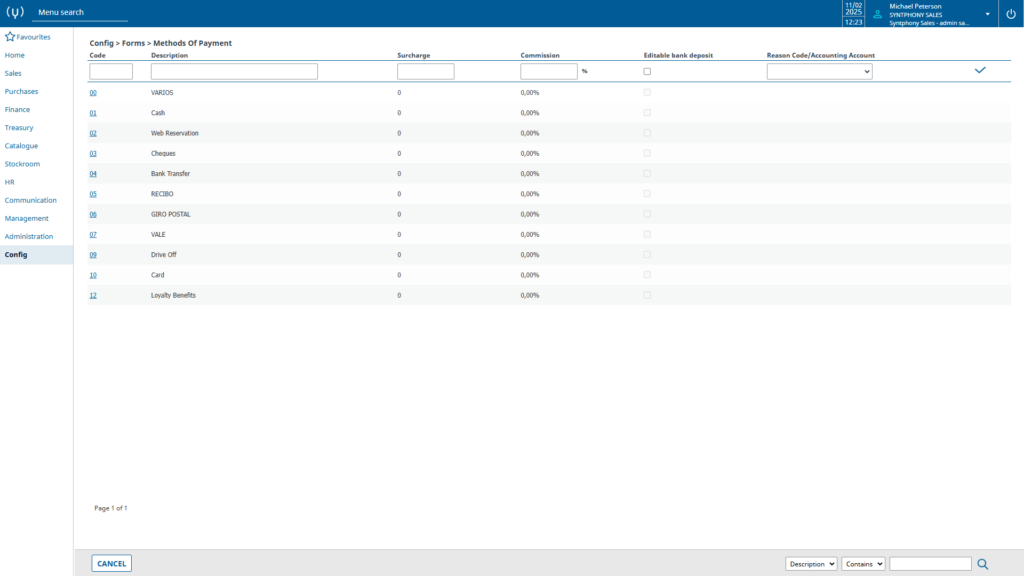Toggle the VARIOS row bank deposit checkbox
This screenshot has height=576, width=1024.
[x=647, y=92]
